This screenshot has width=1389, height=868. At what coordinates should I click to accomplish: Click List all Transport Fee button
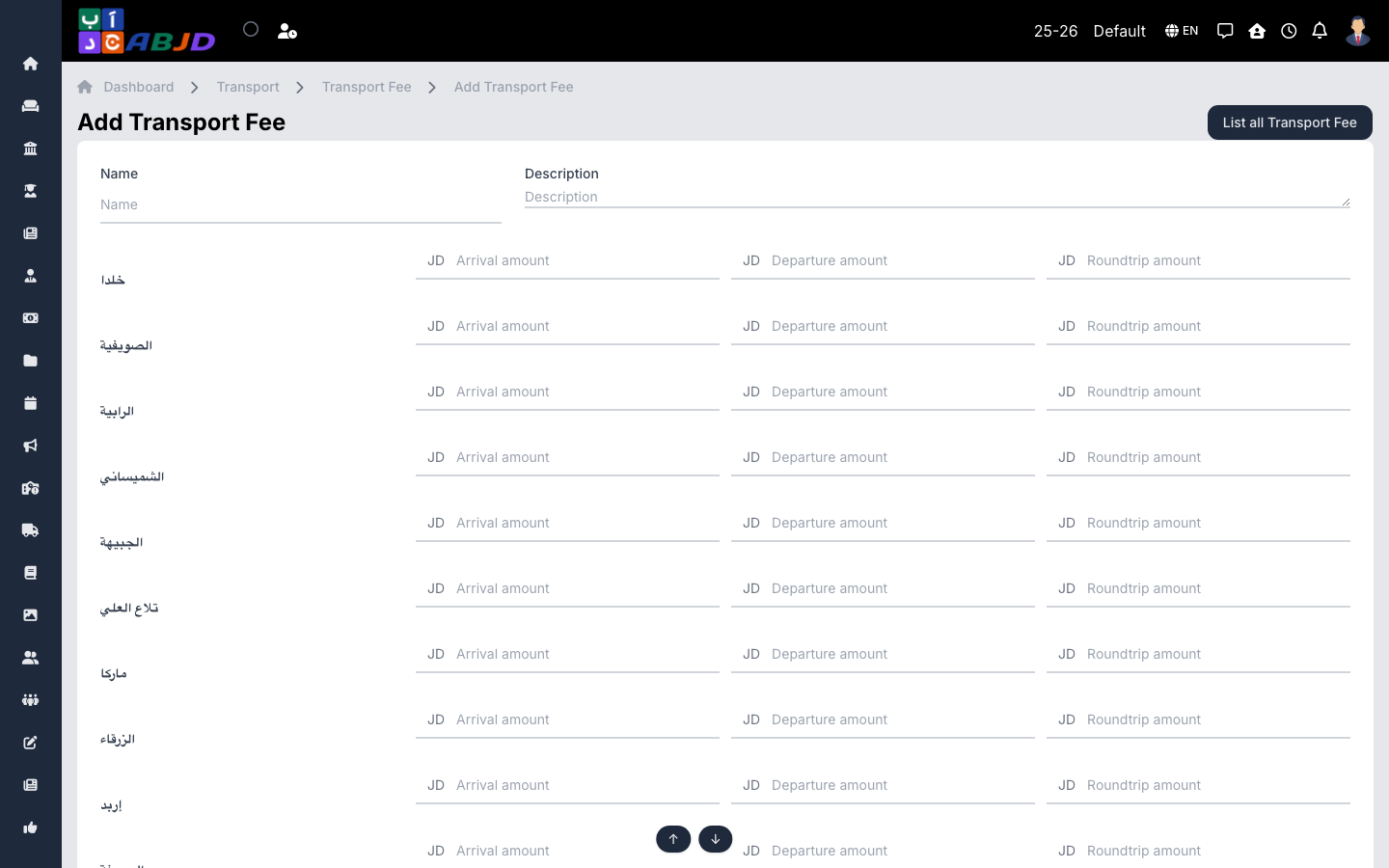pos(1290,122)
